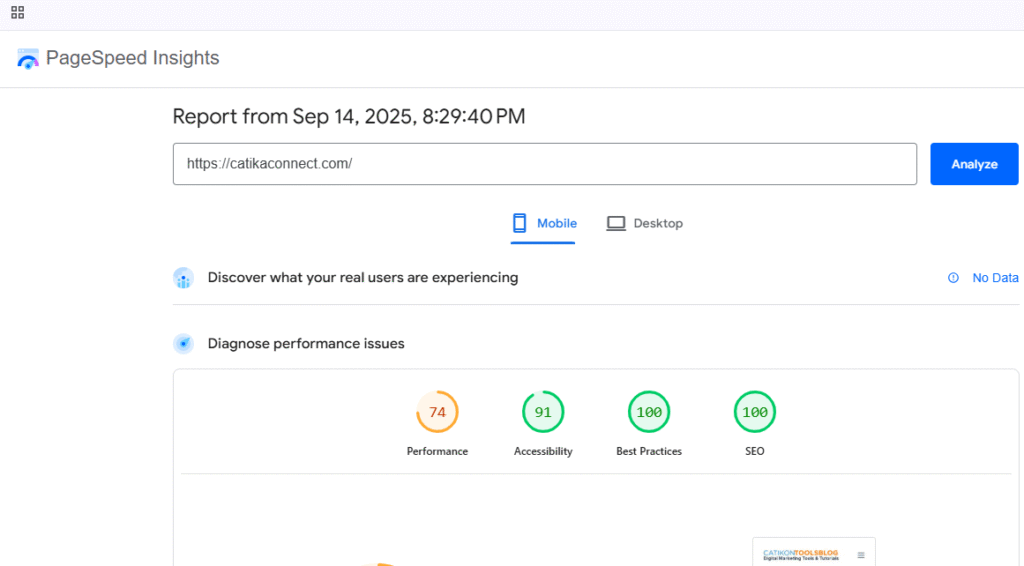Select the Accessibility score gauge showing 91

[x=543, y=412]
